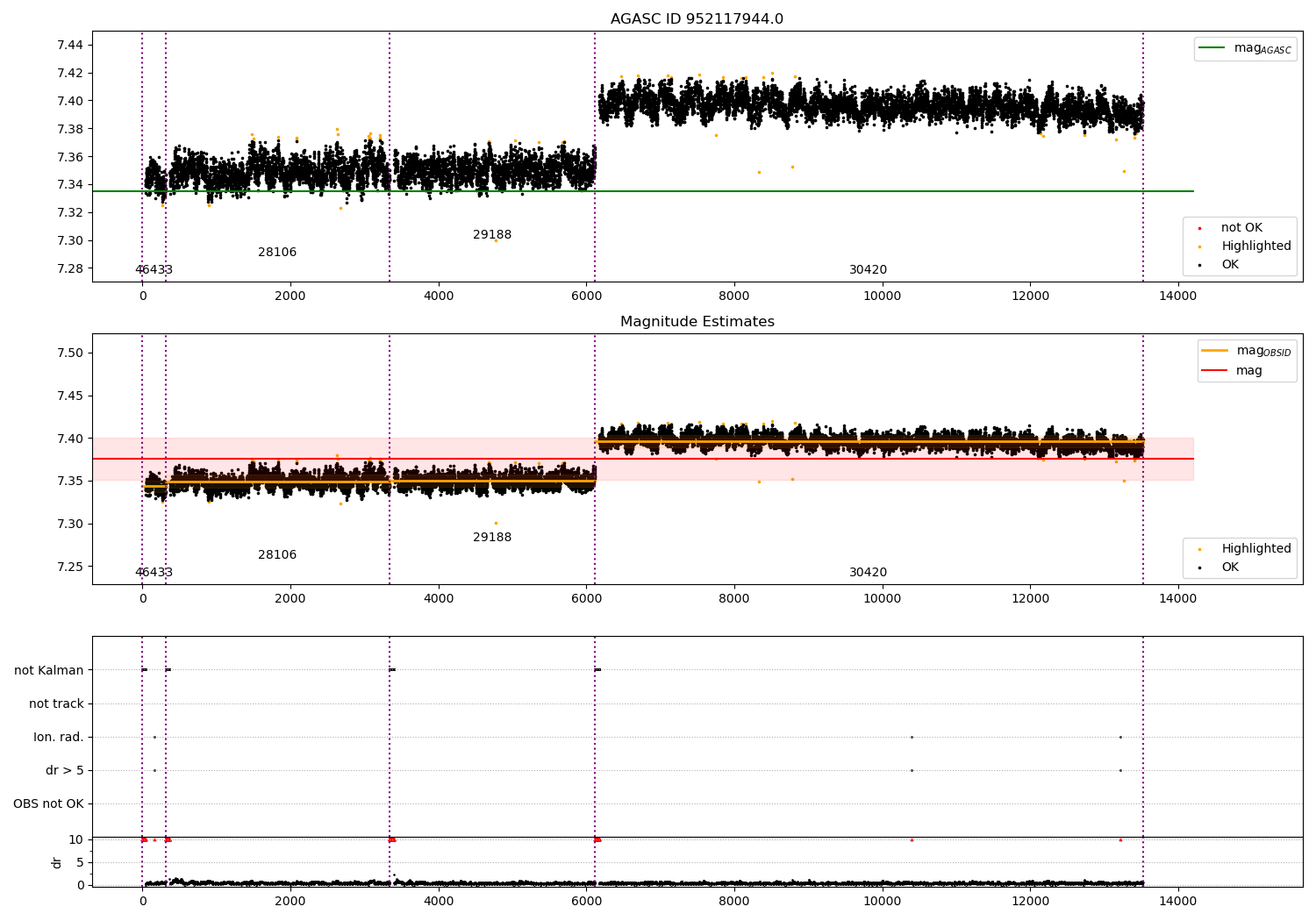
Task: Click tick label 5 on dr axis
Action: click(80, 863)
